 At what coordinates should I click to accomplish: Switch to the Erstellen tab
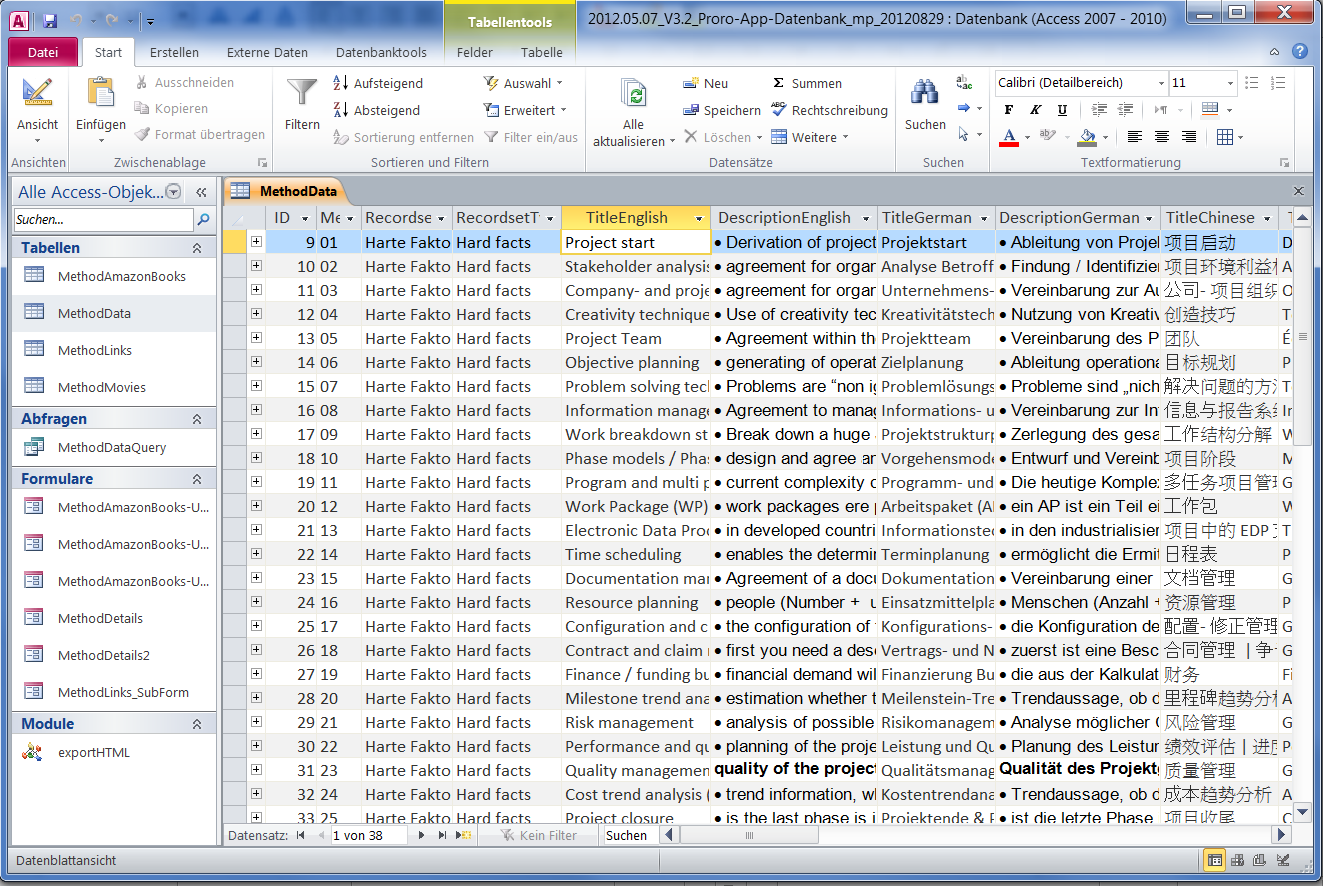click(174, 52)
